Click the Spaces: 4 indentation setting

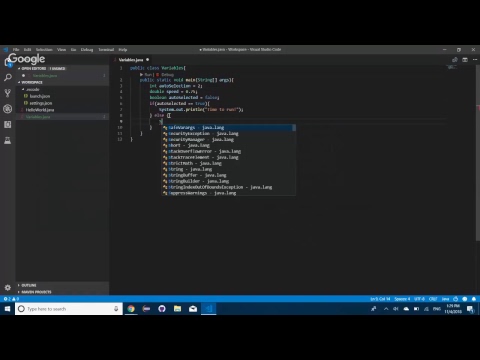[402, 299]
